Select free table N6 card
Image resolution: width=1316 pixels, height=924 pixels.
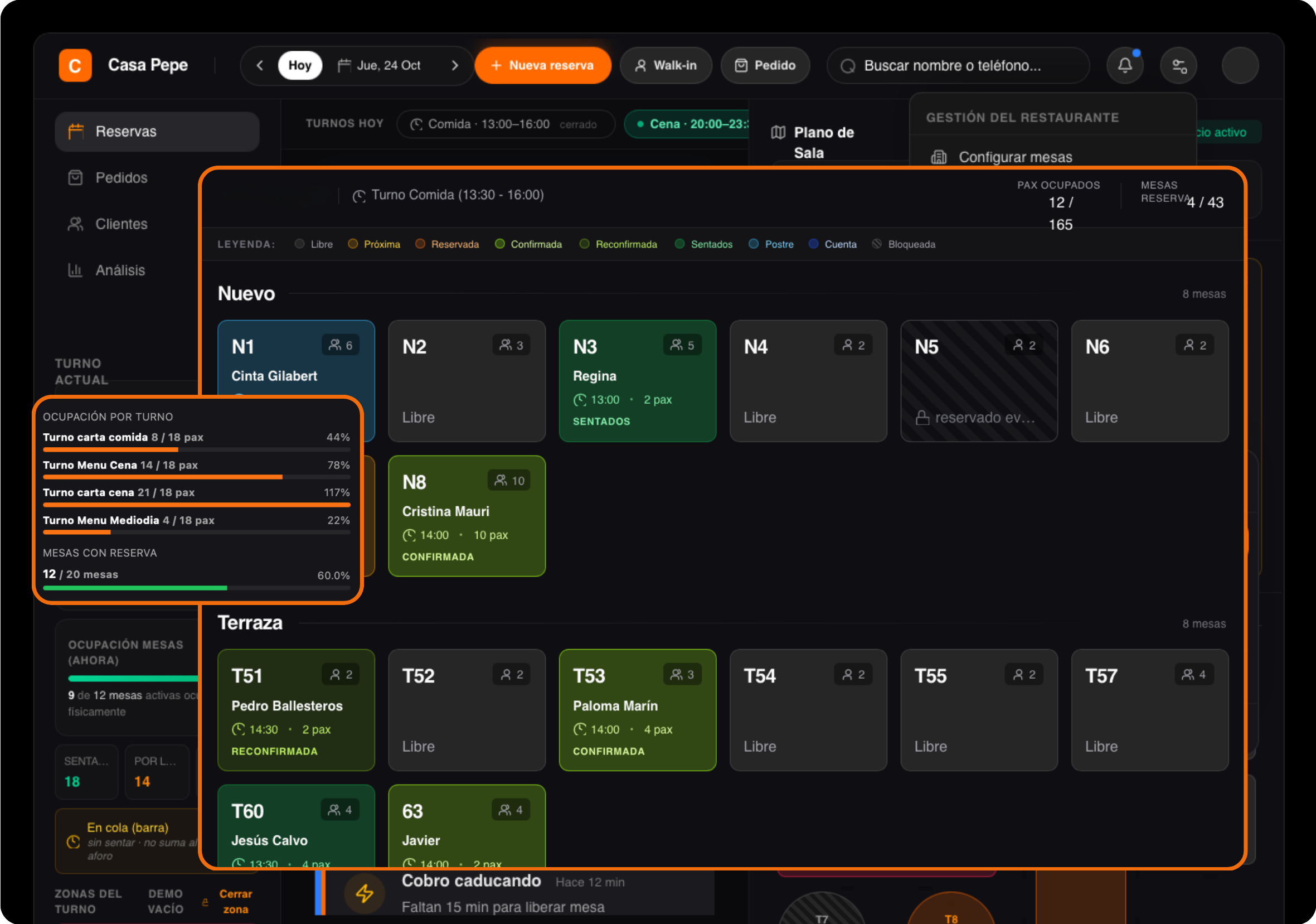(1150, 381)
